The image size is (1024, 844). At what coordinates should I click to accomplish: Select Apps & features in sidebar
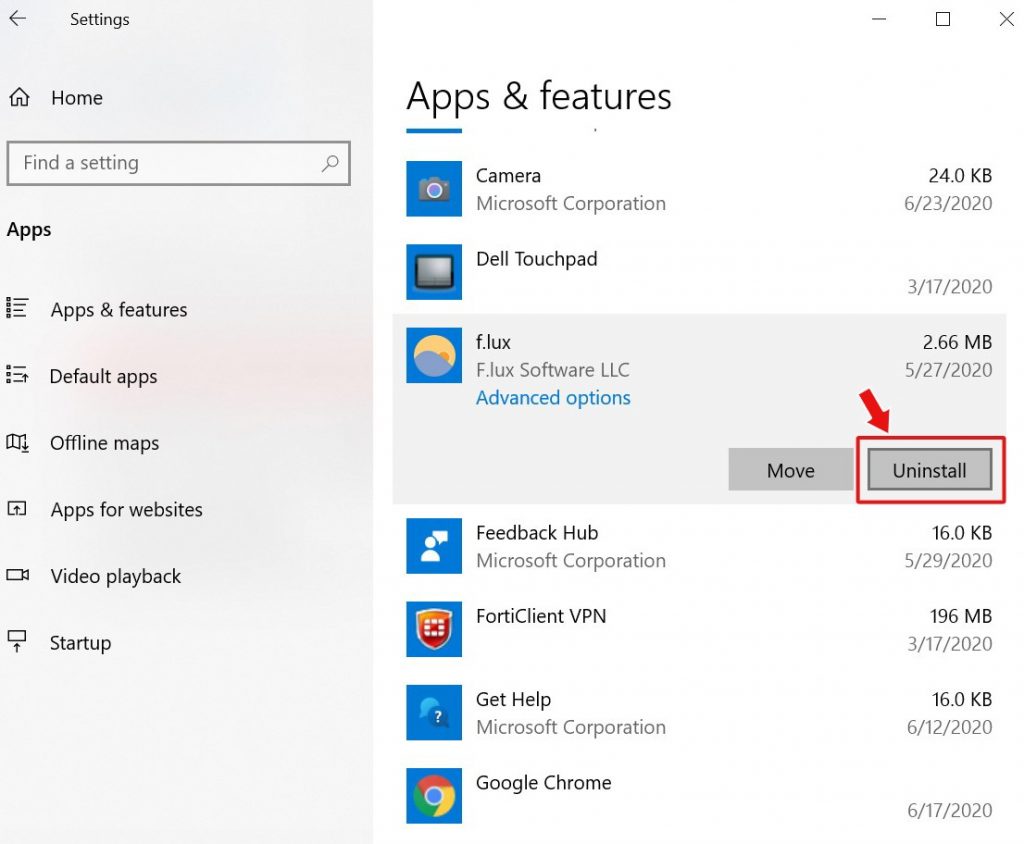point(119,310)
